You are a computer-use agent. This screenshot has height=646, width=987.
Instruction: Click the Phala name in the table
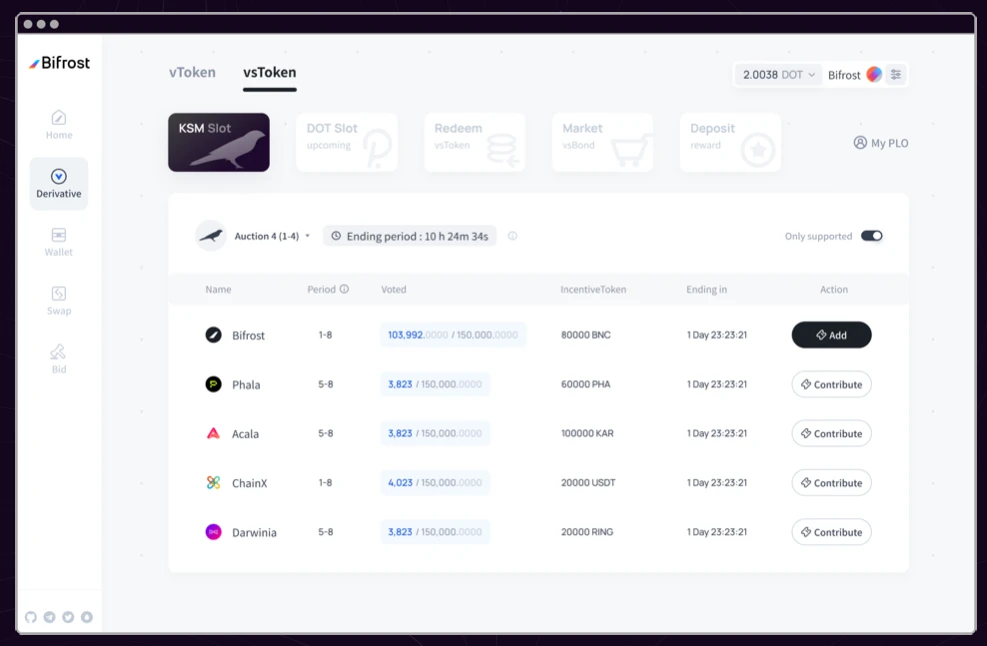tap(246, 385)
